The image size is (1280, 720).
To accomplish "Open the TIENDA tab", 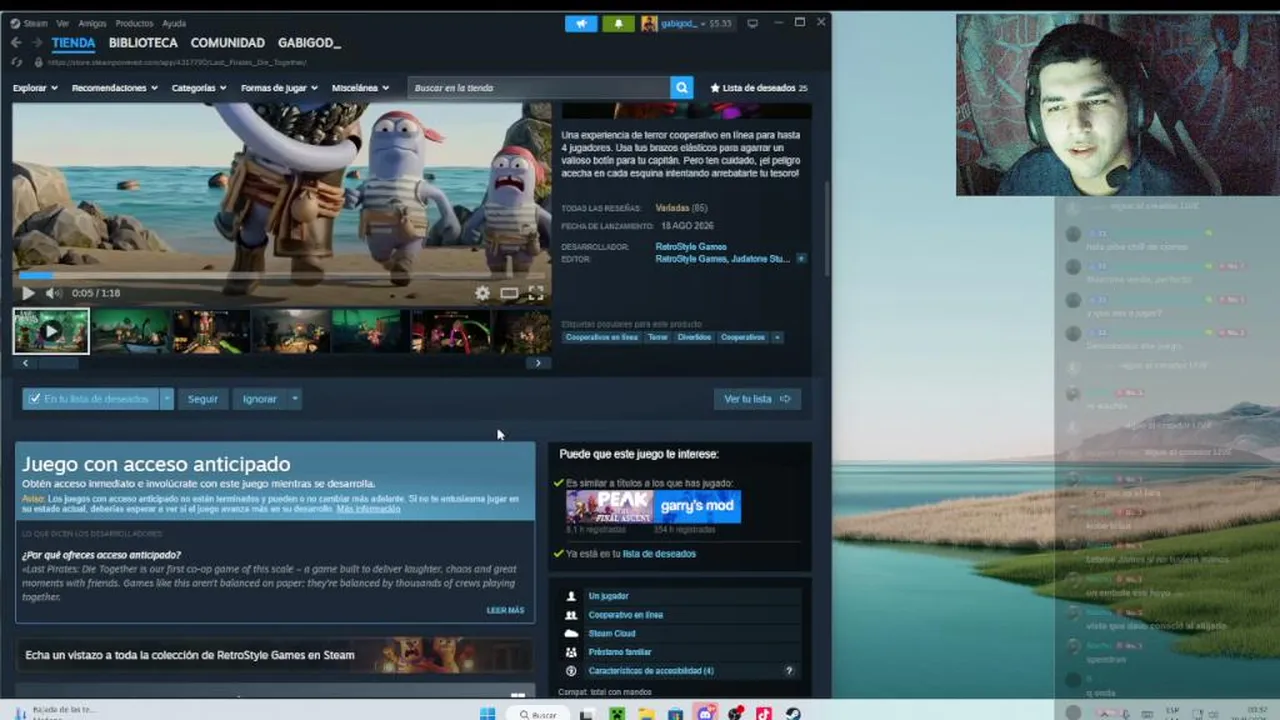I will 74,43.
